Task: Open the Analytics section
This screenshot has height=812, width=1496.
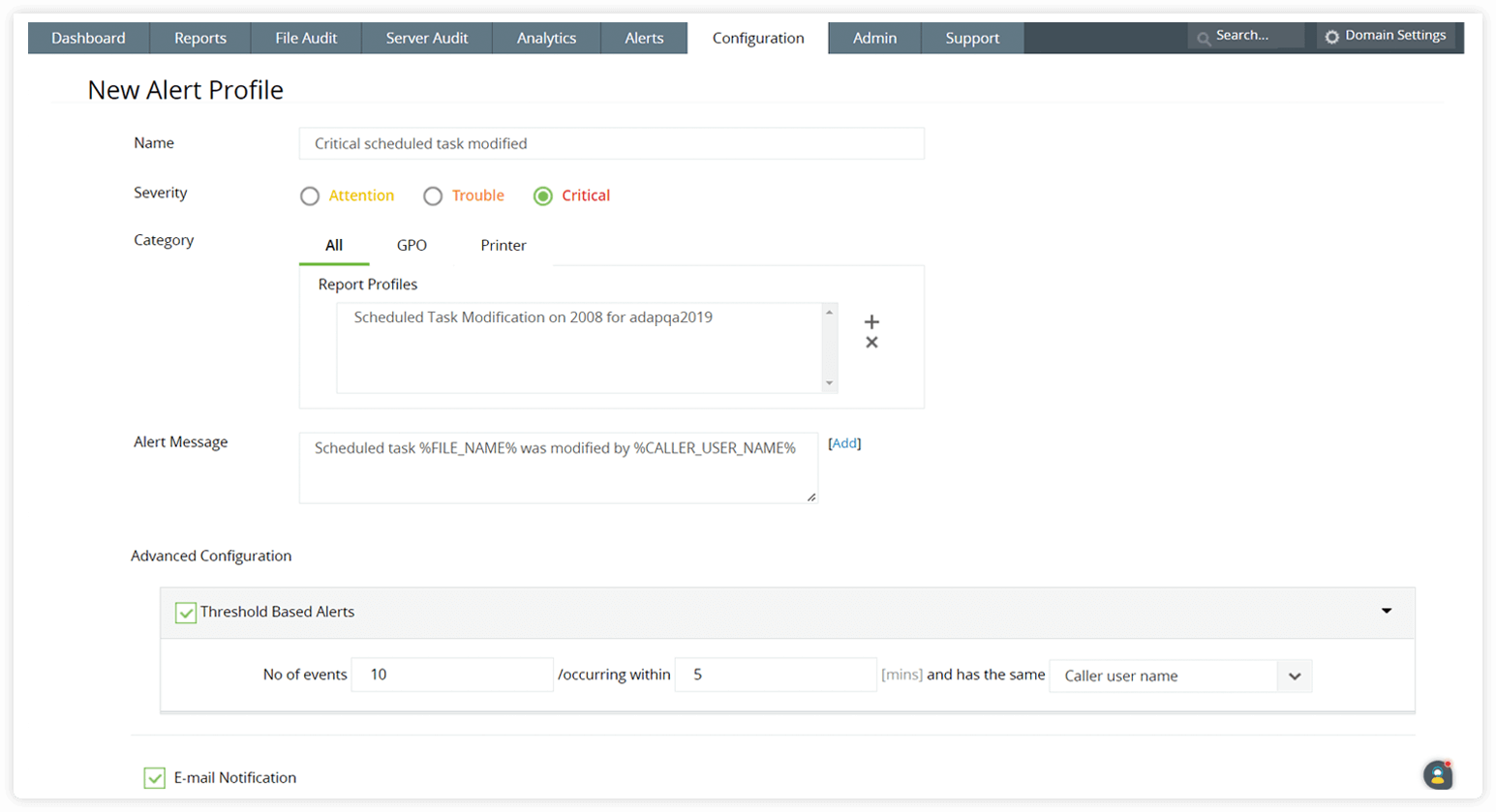Action: pyautogui.click(x=546, y=38)
